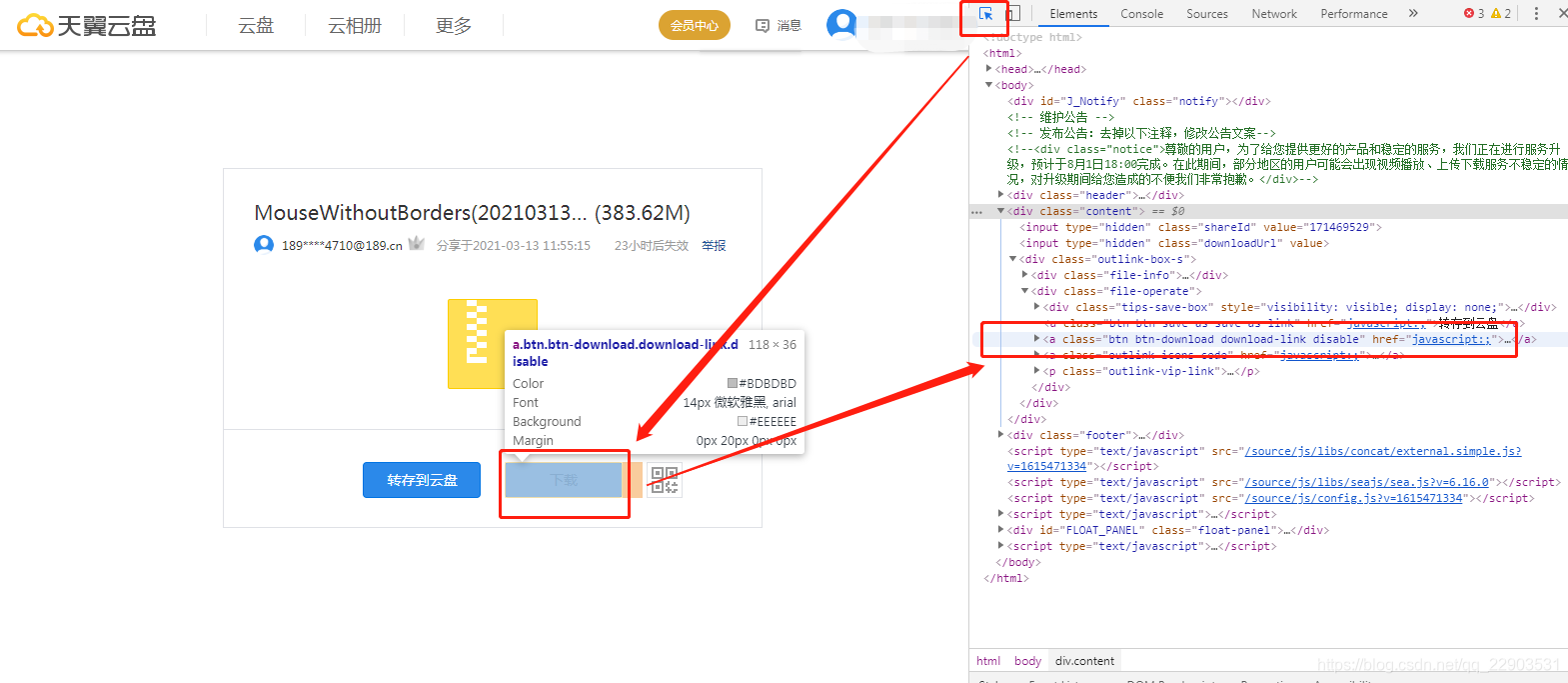The height and width of the screenshot is (683, 1568).
Task: Collapse the file-operate div node
Action: point(1025,291)
